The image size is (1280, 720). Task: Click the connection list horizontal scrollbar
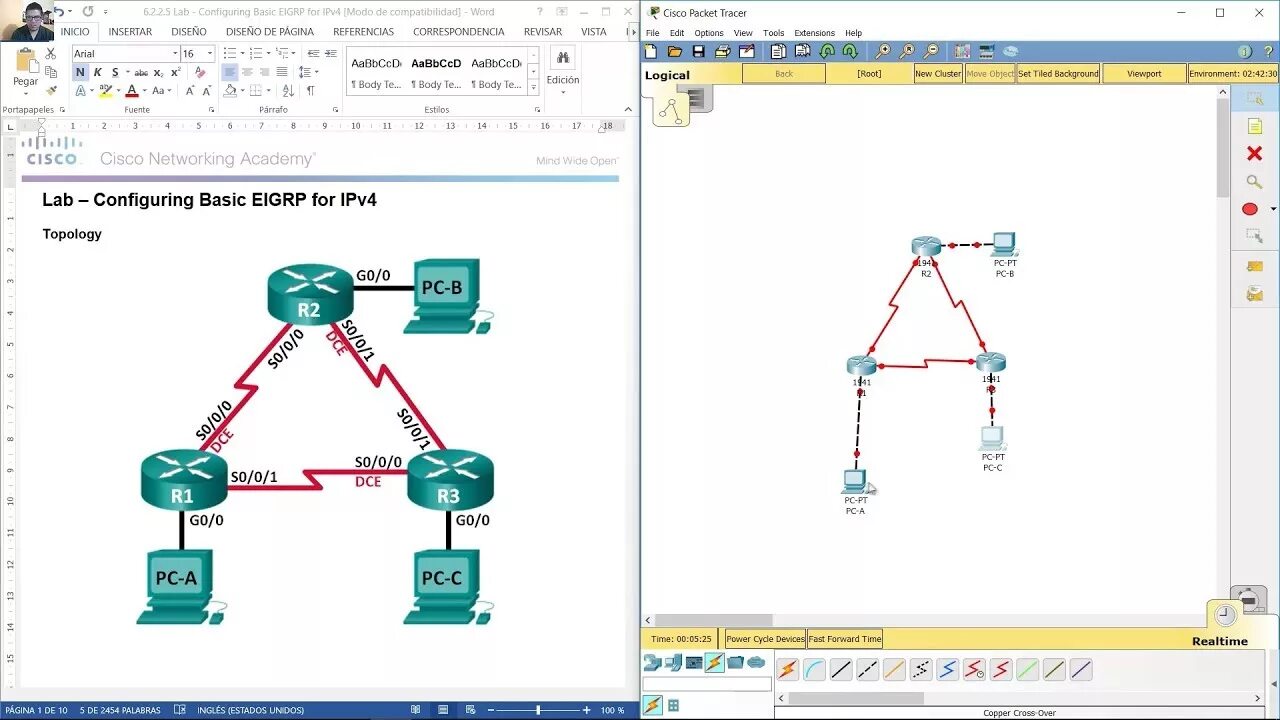click(x=855, y=698)
